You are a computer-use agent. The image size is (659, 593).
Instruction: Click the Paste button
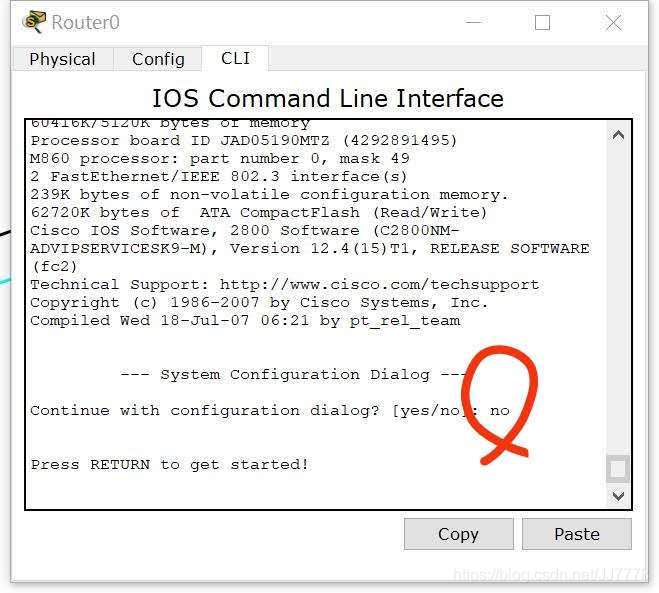click(577, 534)
